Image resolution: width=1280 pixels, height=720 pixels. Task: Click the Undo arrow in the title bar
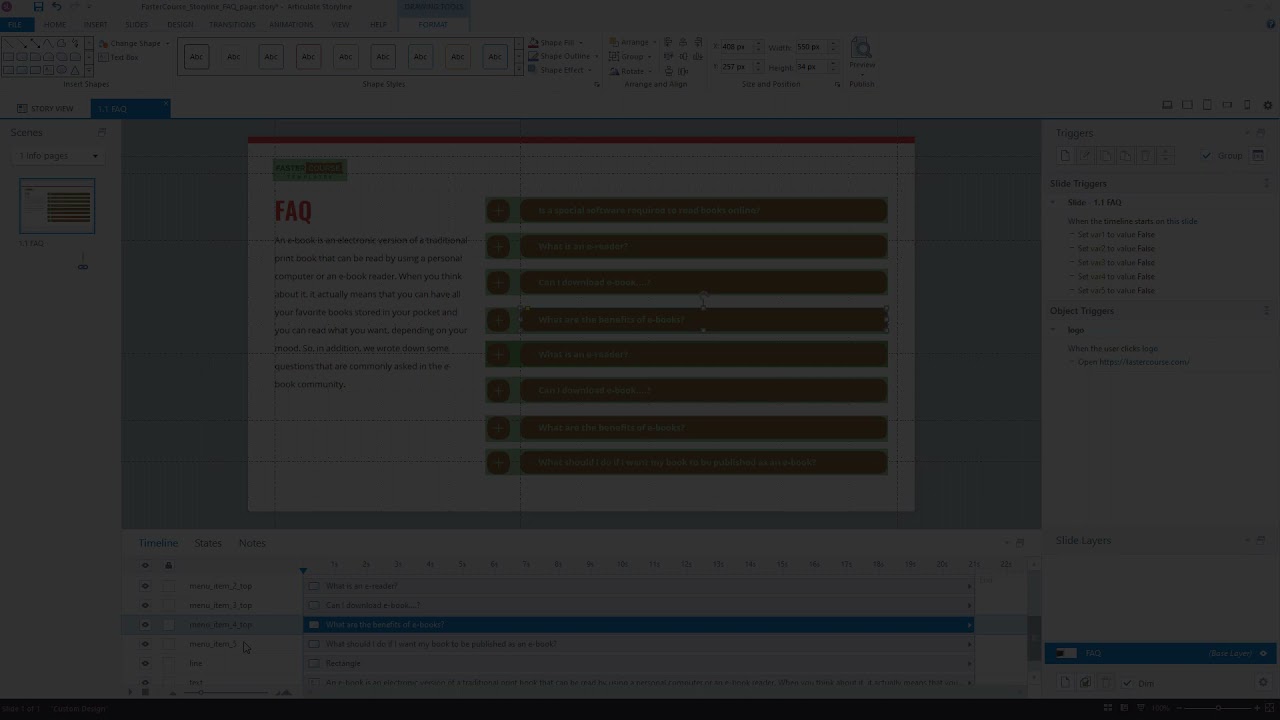(x=57, y=7)
